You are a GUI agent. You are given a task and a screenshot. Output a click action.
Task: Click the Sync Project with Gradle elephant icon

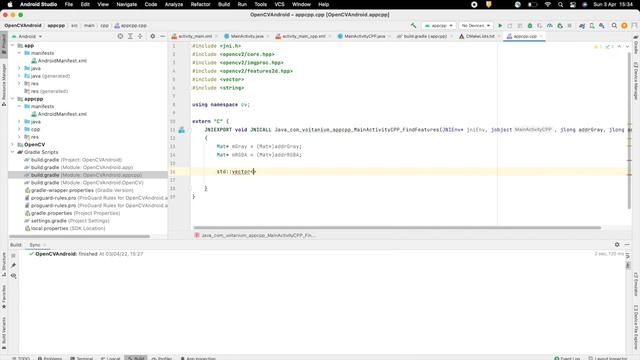click(582, 25)
